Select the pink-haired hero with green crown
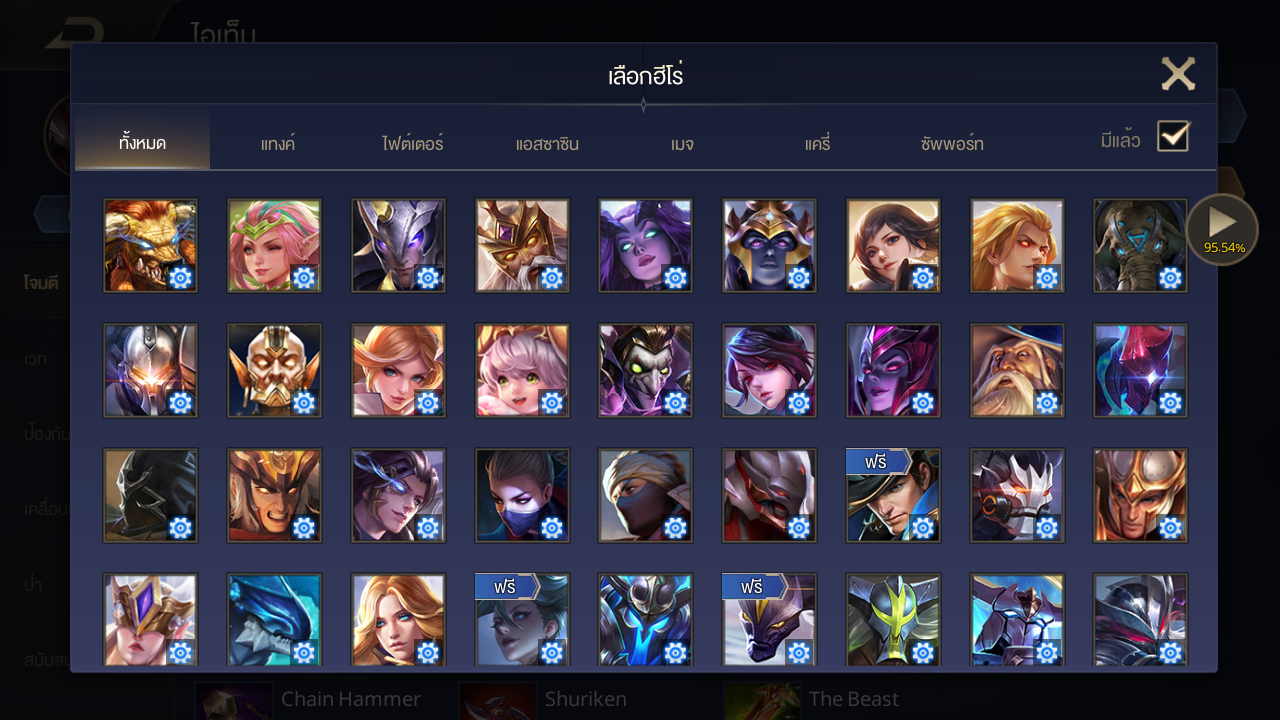1280x720 pixels. (274, 246)
